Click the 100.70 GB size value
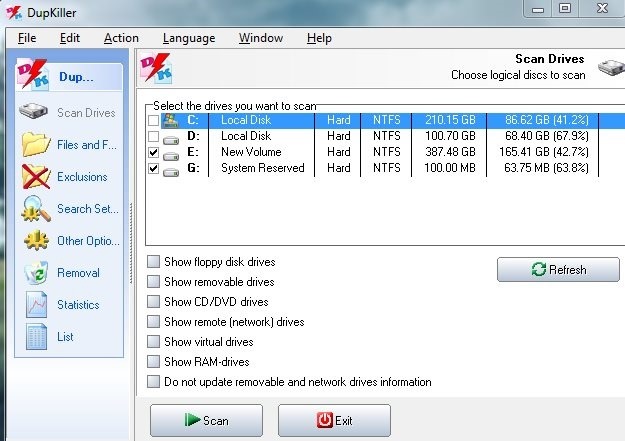Image resolution: width=625 pixels, height=441 pixels. tap(450, 136)
